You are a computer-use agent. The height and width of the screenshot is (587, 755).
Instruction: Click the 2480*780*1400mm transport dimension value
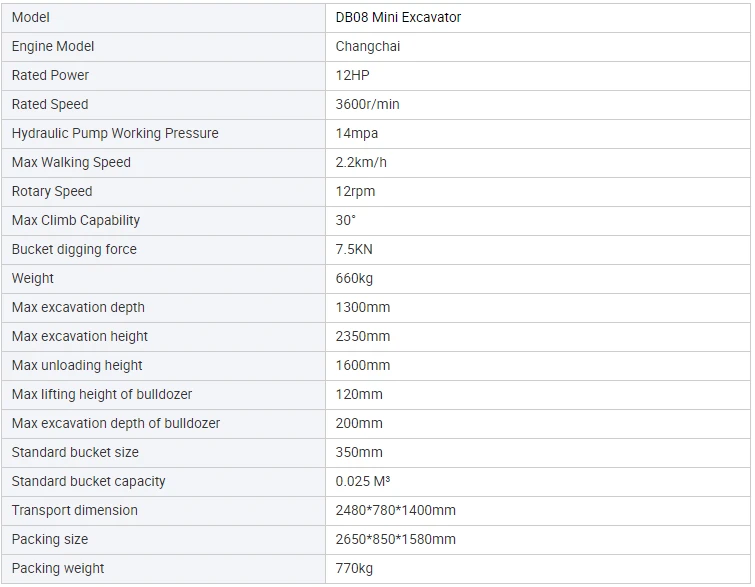tap(395, 510)
